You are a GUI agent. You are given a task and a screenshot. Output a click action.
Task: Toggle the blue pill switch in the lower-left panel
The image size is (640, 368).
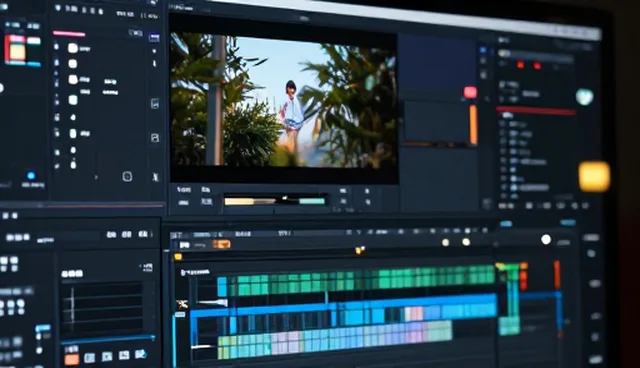tap(42, 328)
